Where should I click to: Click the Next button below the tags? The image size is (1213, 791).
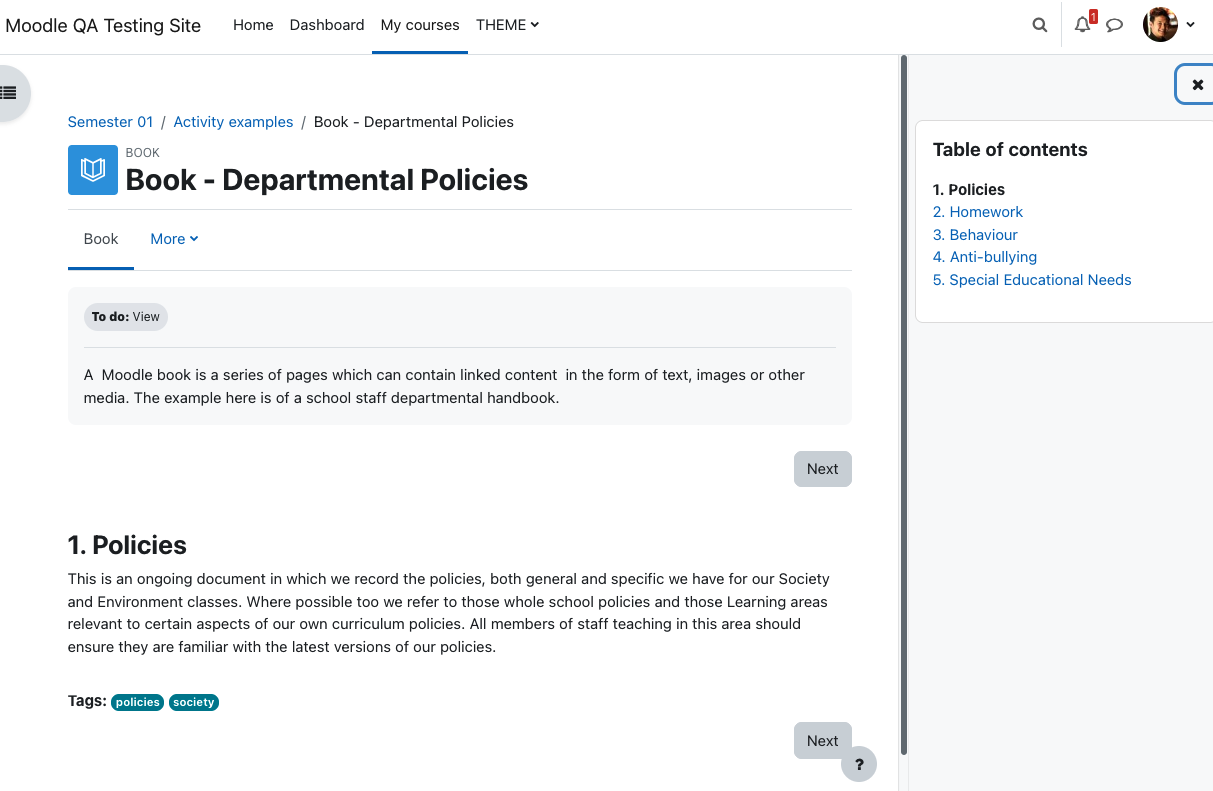coord(823,741)
